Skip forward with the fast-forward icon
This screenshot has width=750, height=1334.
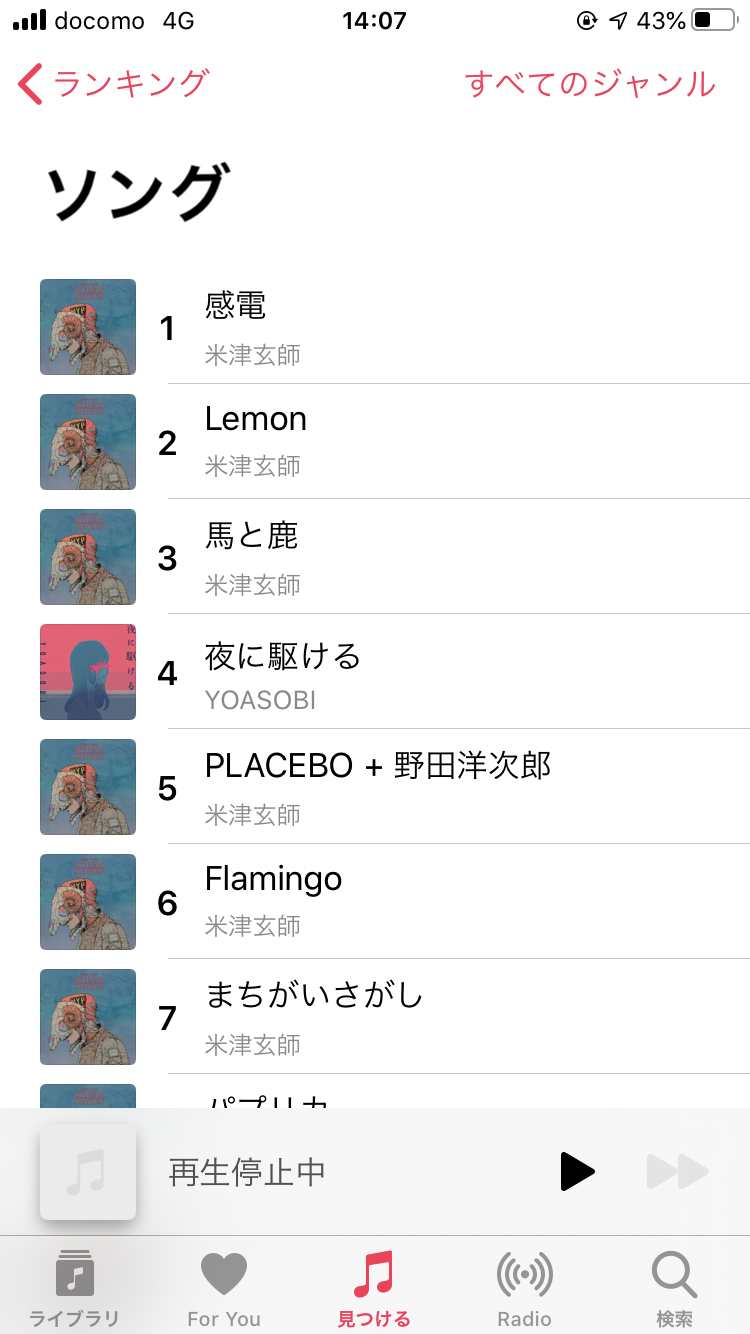(x=677, y=1171)
